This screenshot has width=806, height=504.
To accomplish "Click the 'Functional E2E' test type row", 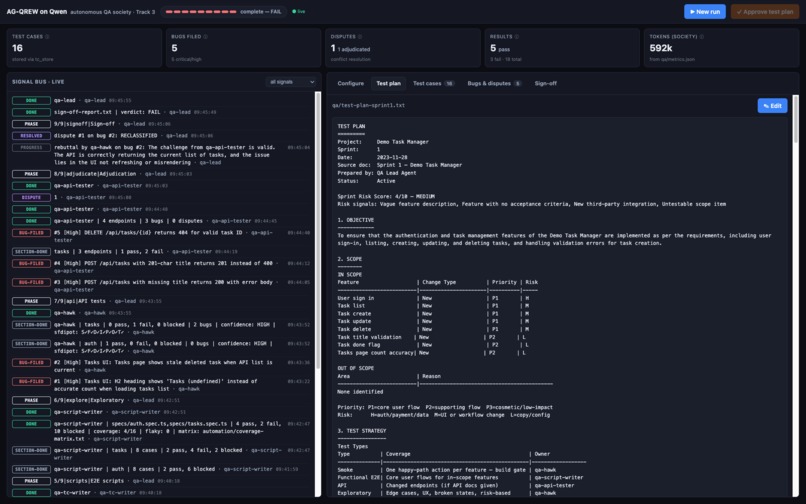I will tap(460, 477).
